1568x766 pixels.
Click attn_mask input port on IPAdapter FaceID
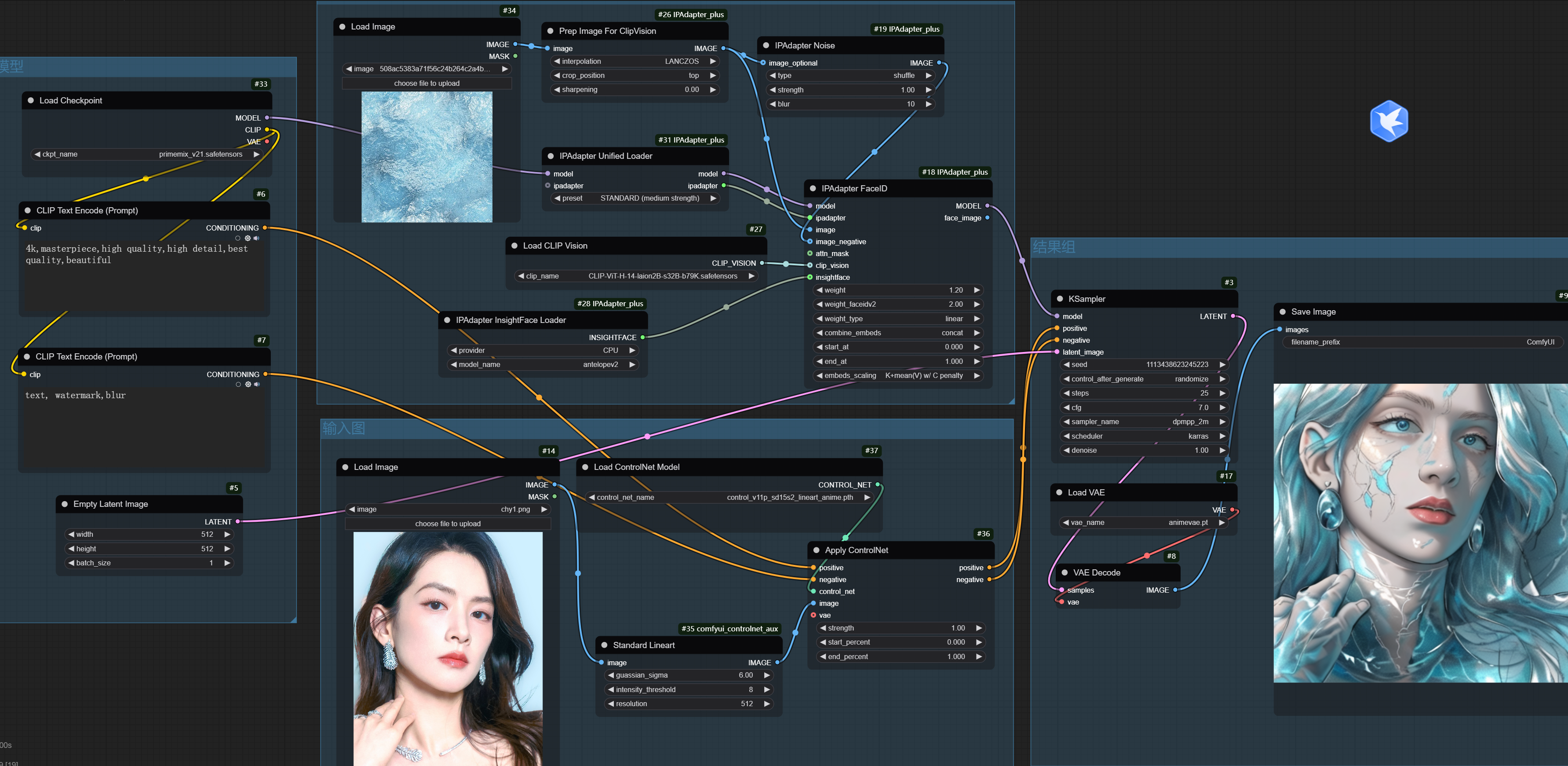tap(810, 254)
